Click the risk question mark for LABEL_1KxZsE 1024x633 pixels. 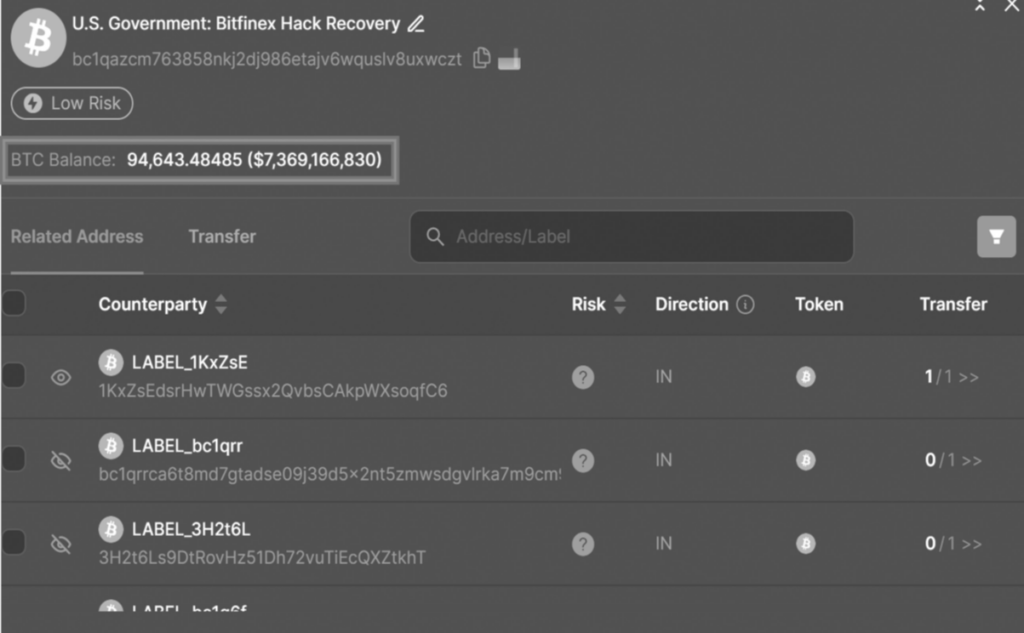pos(583,377)
